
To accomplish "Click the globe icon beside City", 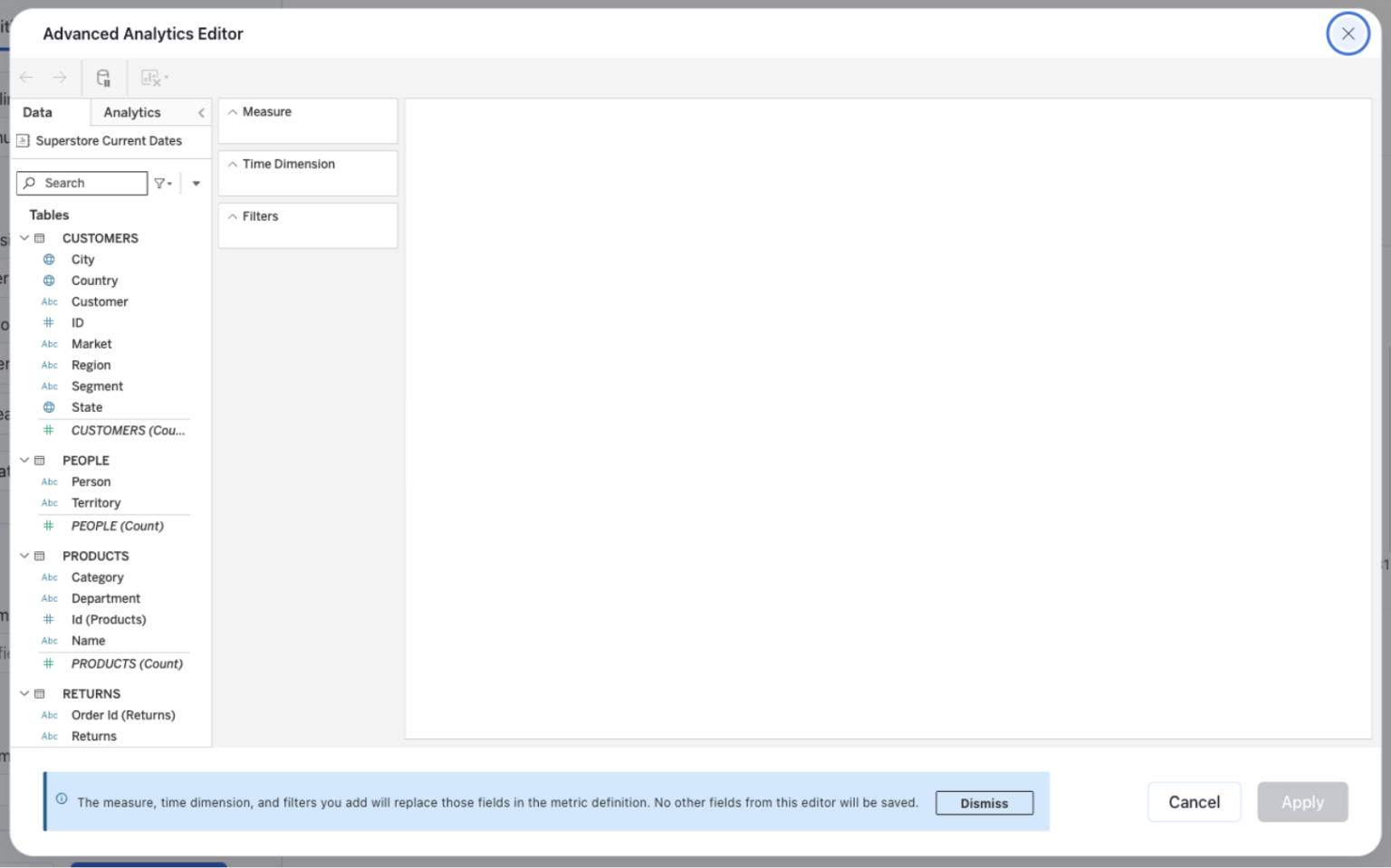I will pyautogui.click(x=49, y=259).
